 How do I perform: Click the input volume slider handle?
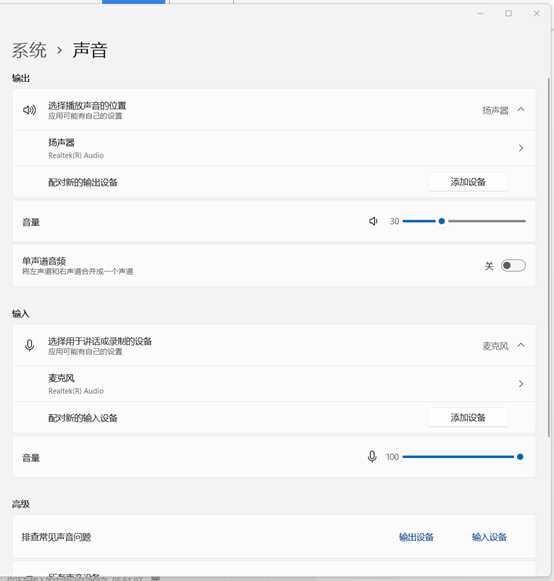point(520,456)
